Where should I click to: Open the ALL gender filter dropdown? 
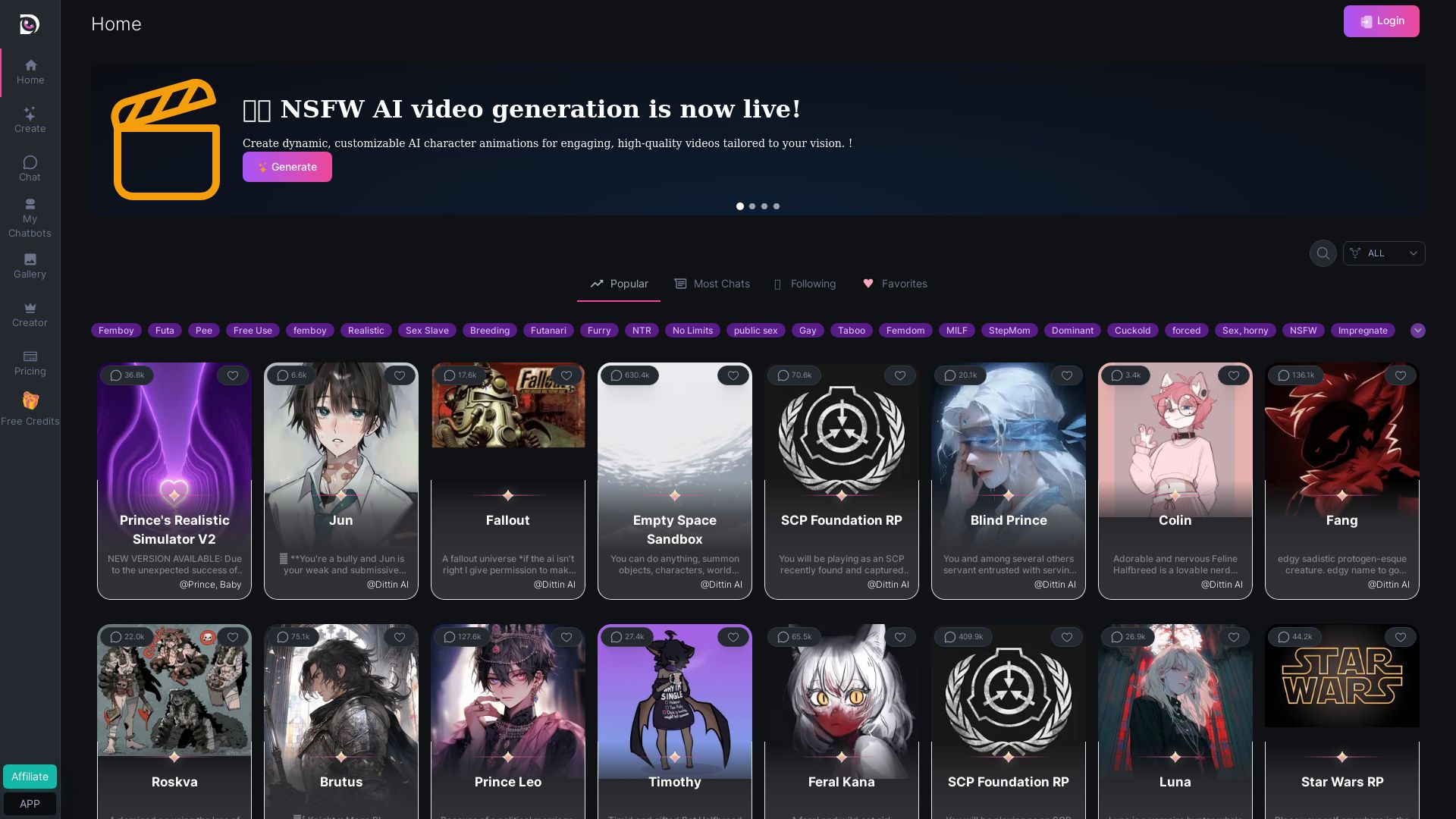[x=1384, y=253]
